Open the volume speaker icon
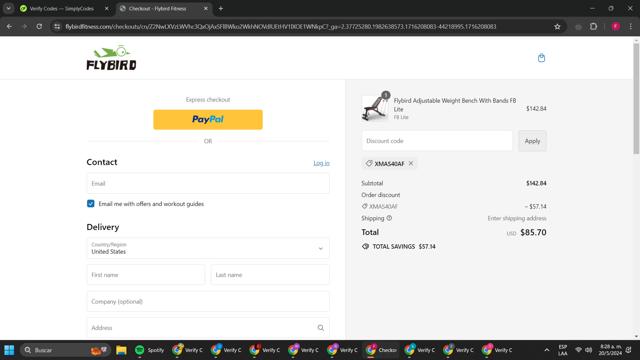Viewport: 640px width, 360px height. [x=588, y=350]
